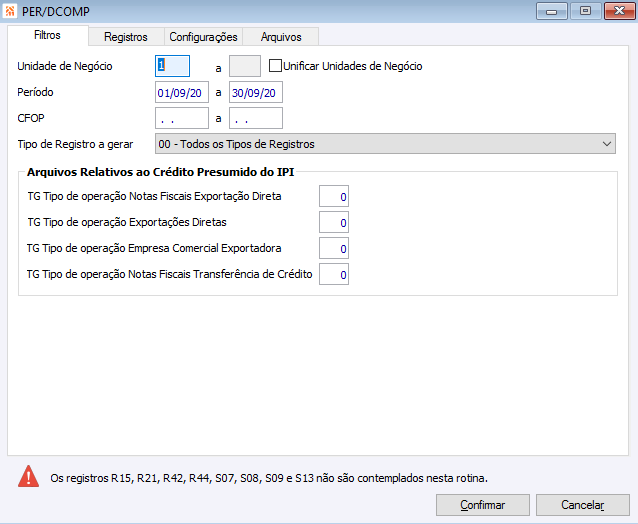Open the Tipo de Registro a gerar dropdown

(x=385, y=144)
